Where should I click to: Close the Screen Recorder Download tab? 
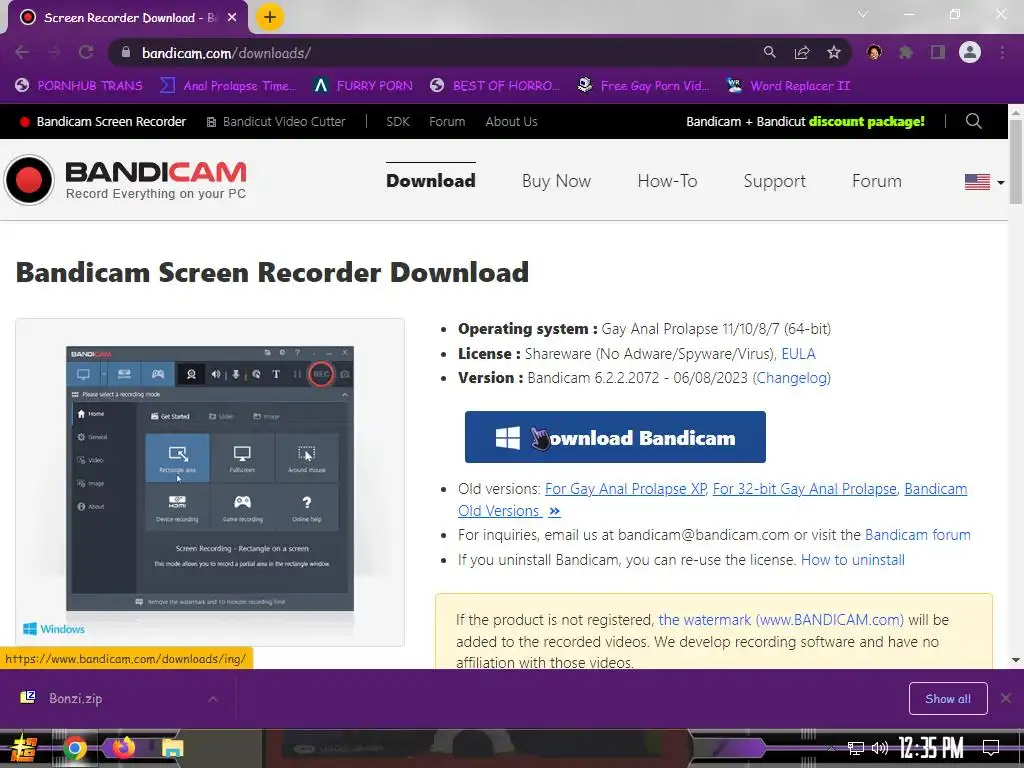click(x=232, y=18)
